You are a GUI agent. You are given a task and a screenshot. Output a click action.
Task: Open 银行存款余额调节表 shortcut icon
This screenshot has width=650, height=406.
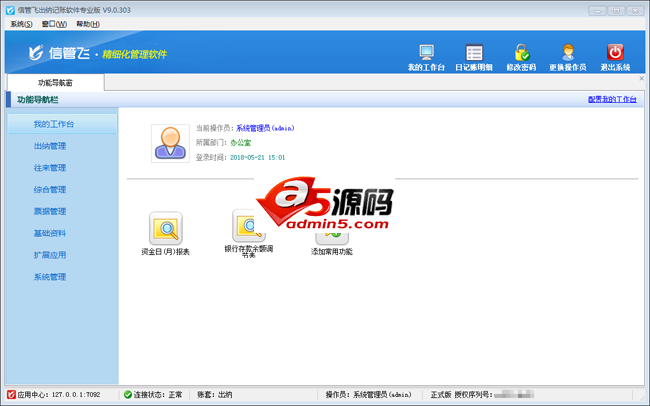(x=249, y=226)
